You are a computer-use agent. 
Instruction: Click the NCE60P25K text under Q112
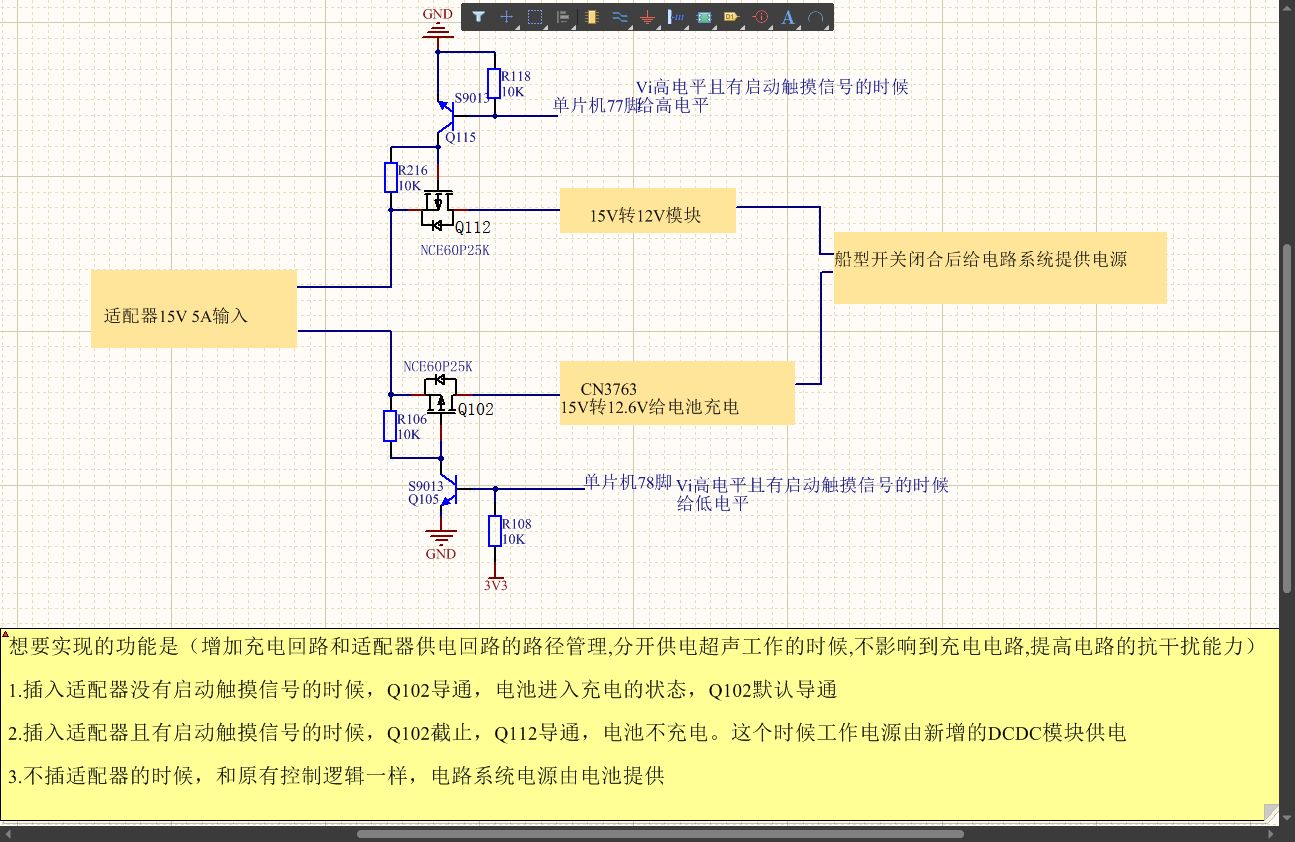(x=455, y=250)
